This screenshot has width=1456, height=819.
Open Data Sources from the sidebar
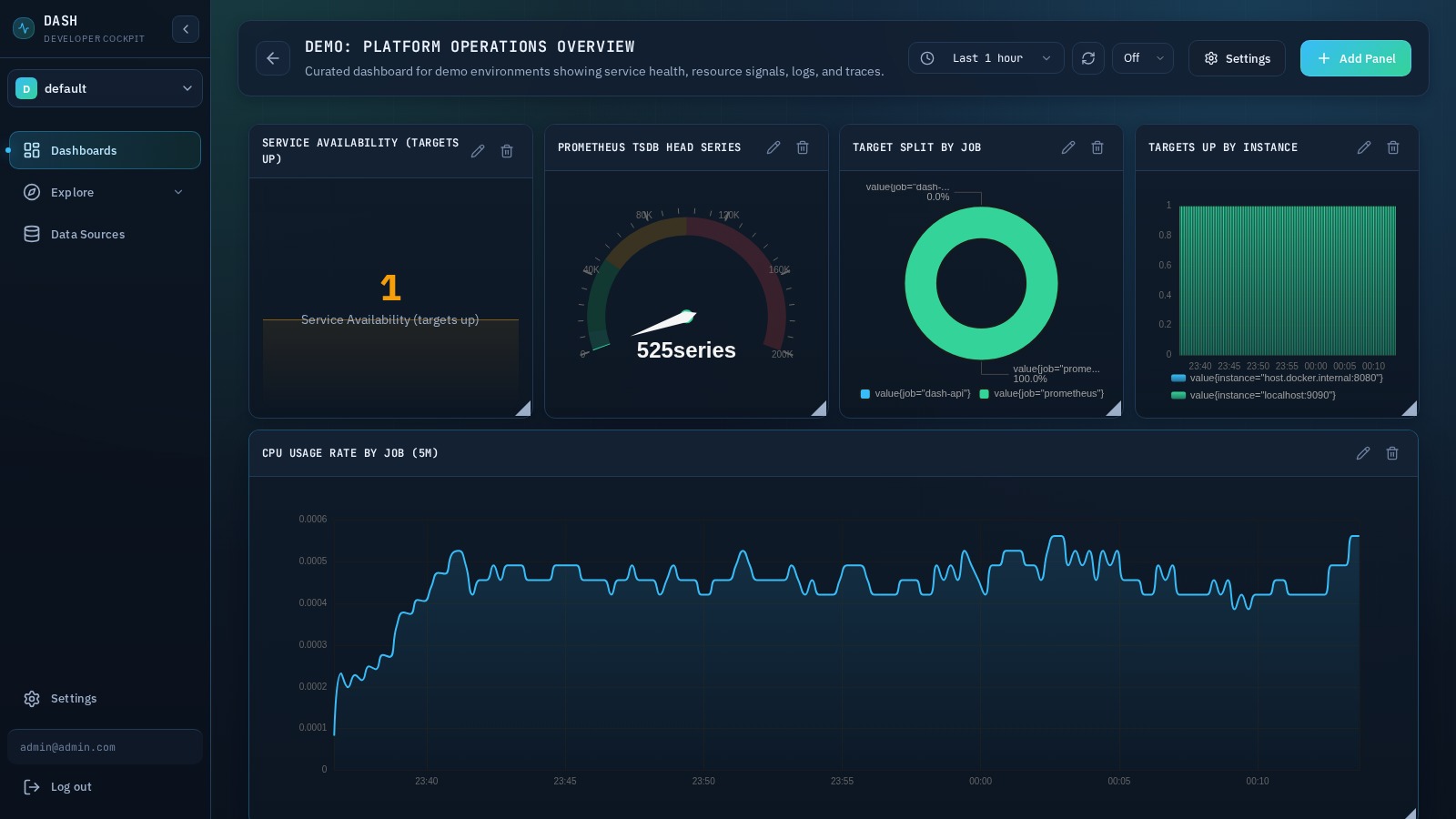(x=87, y=234)
